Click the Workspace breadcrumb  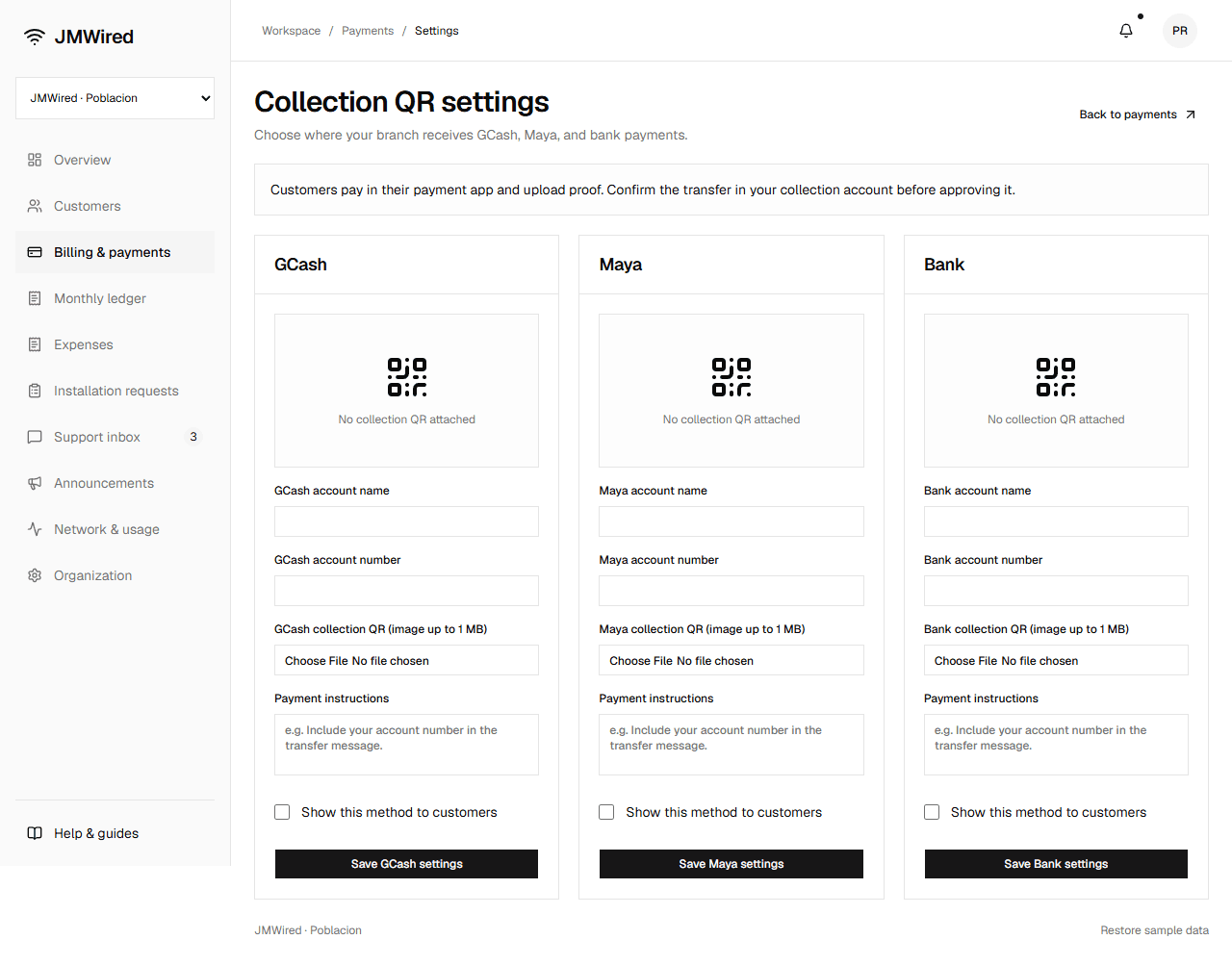291,31
